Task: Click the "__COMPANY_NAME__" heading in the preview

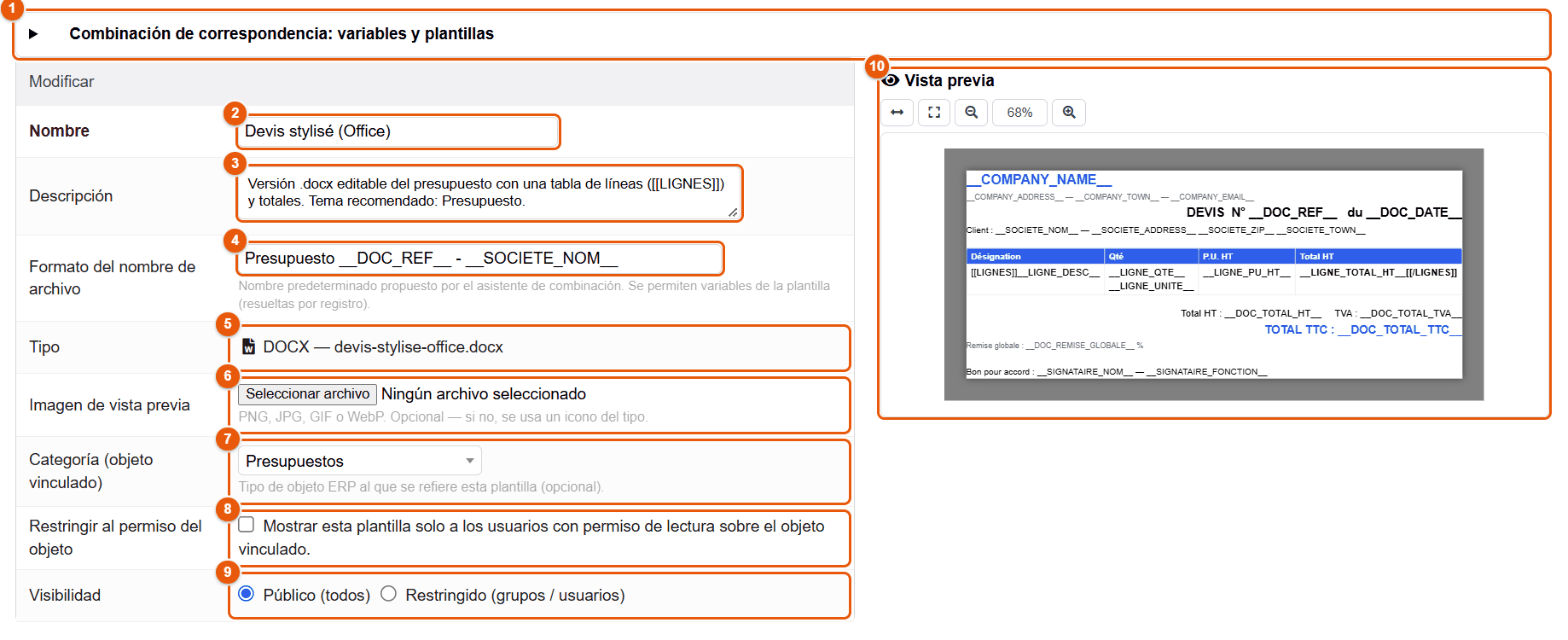Action: pos(1039,180)
